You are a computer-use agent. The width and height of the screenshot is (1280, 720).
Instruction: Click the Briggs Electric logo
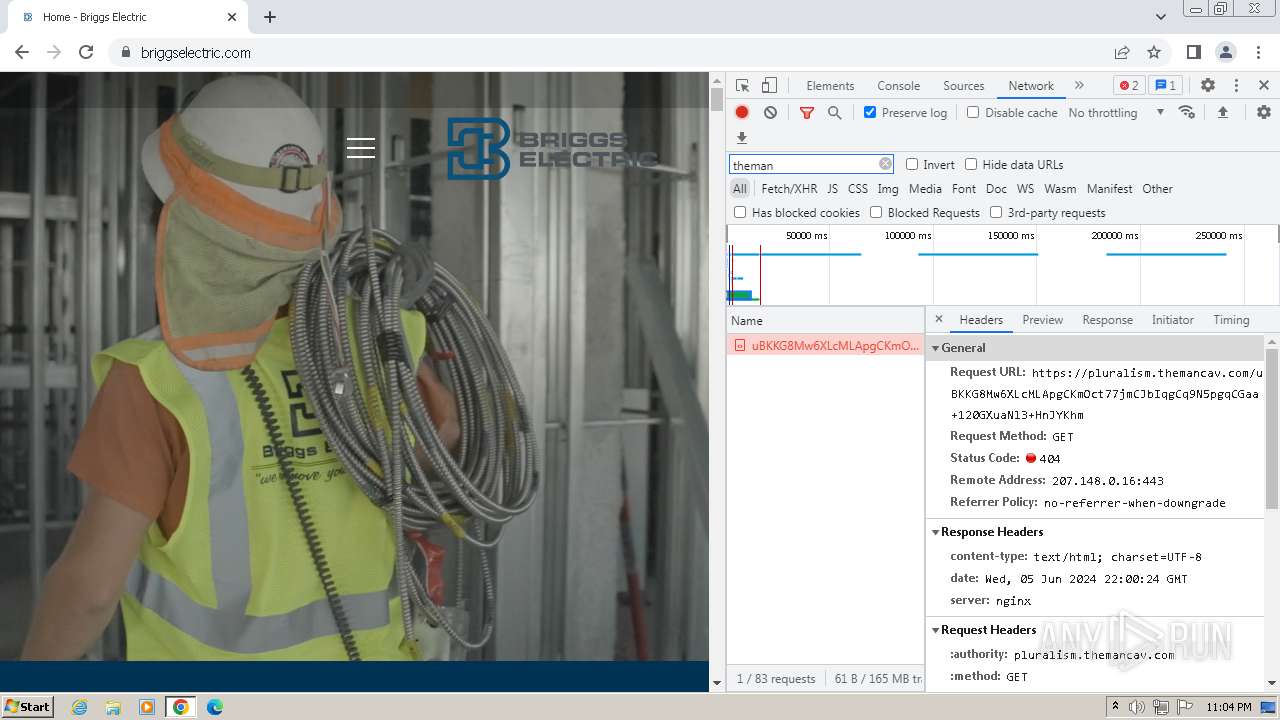pos(551,149)
